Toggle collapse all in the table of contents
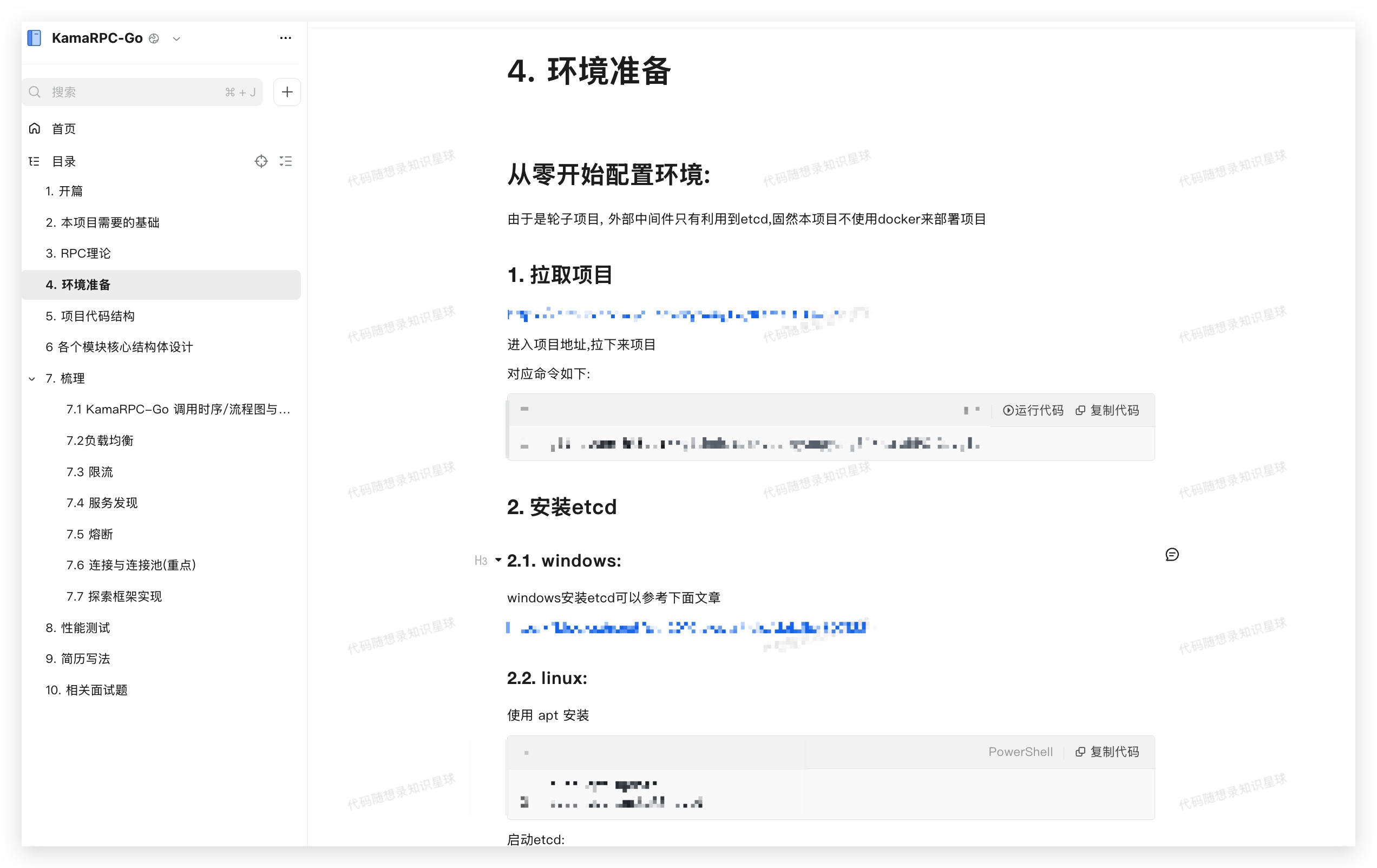 tap(286, 161)
